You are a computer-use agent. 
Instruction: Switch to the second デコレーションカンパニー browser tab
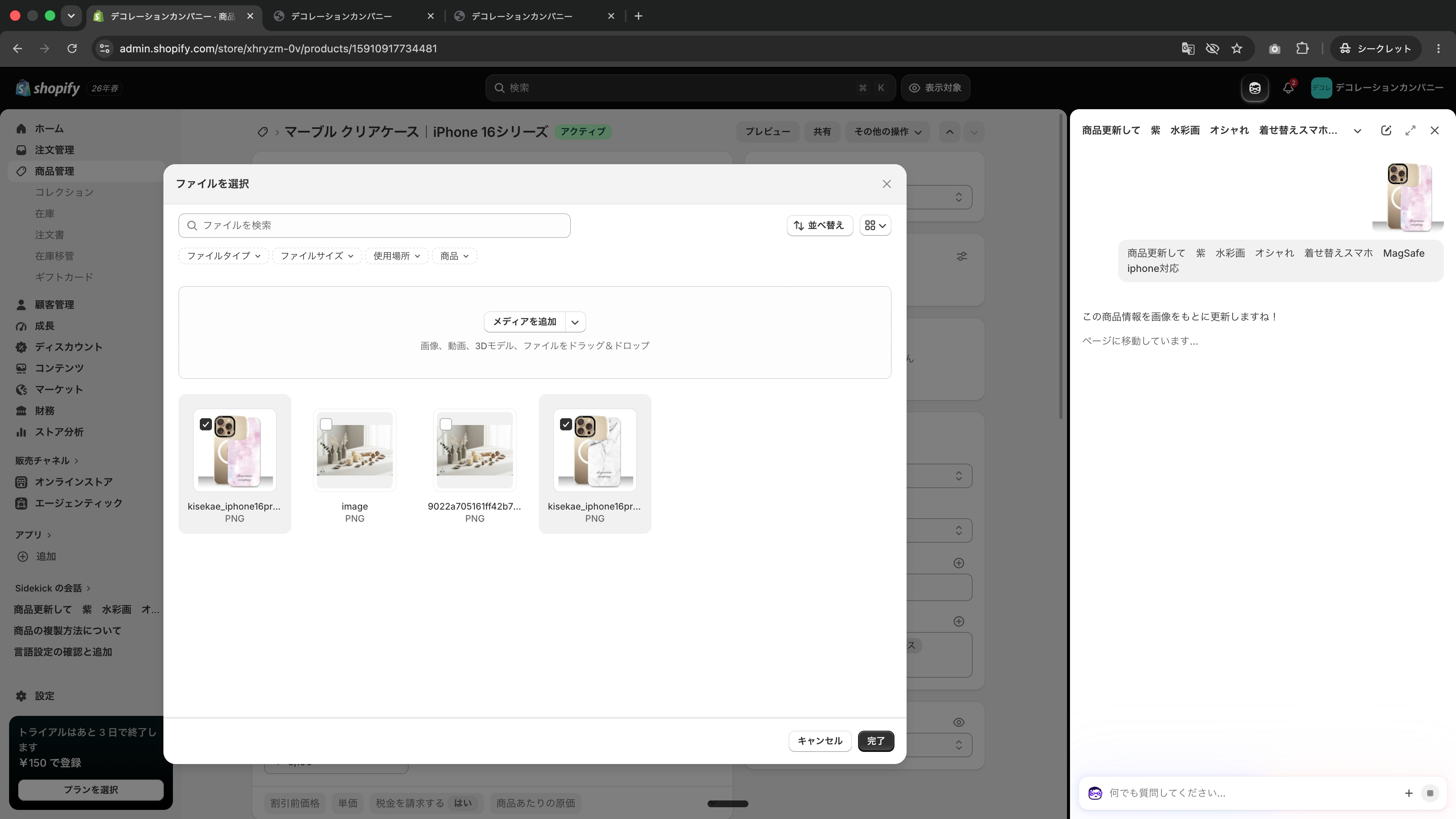(354, 16)
